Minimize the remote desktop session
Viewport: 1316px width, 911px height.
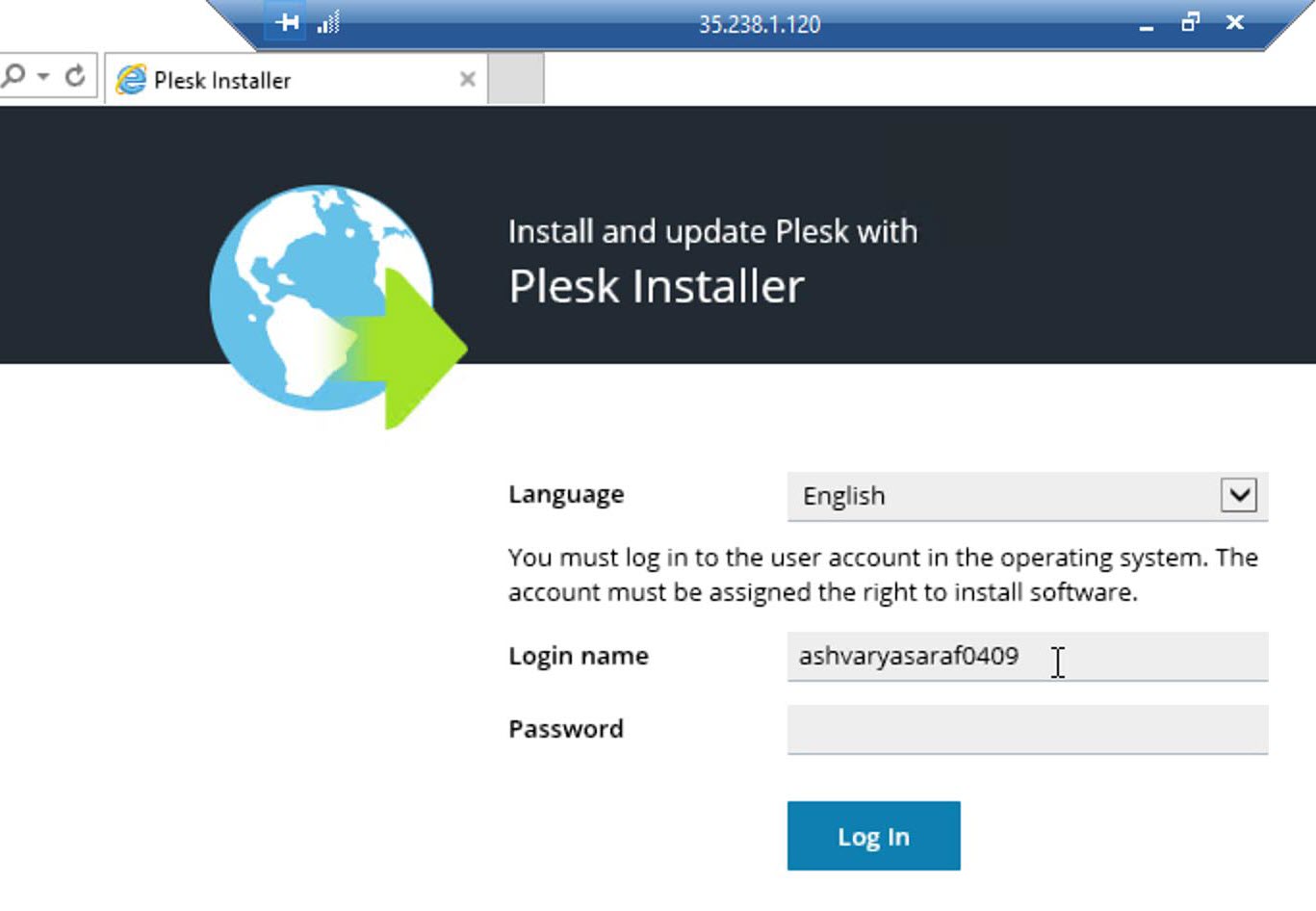coord(1146,24)
